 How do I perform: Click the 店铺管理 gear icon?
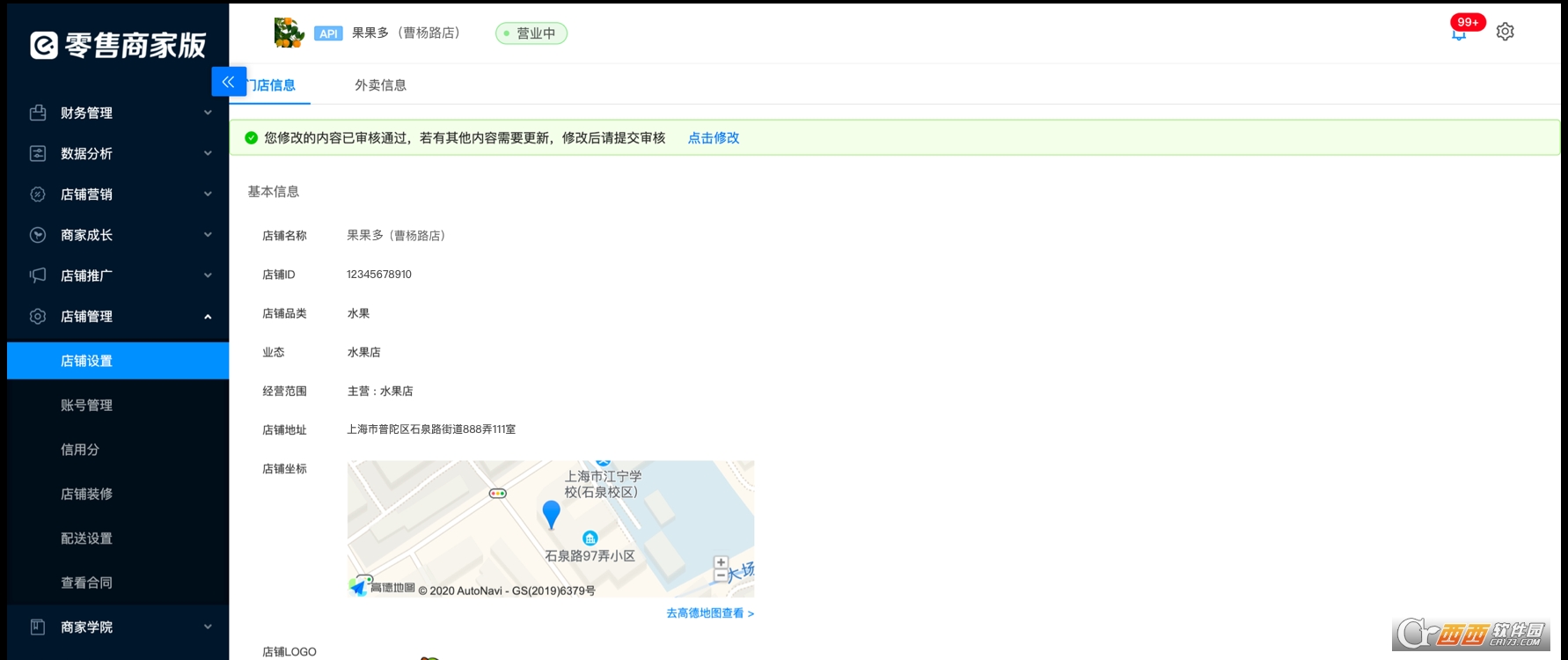point(38,316)
